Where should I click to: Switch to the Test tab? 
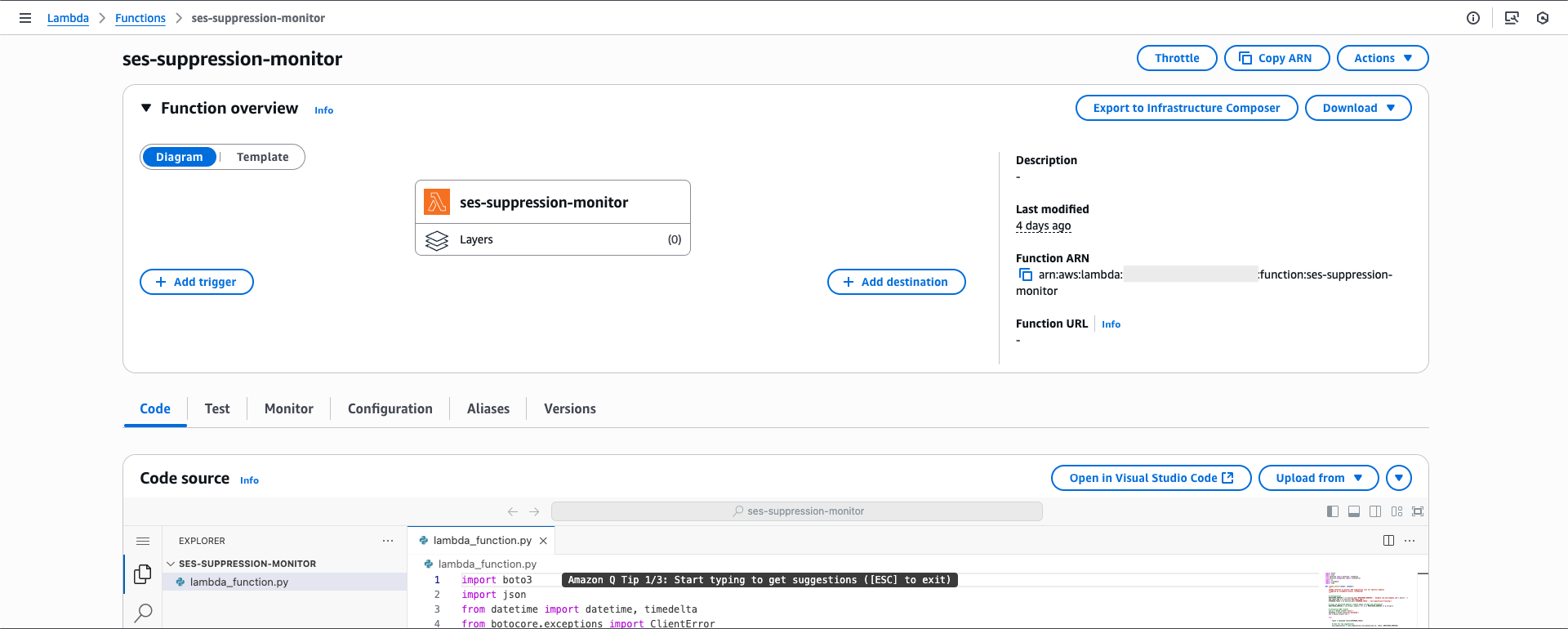click(x=217, y=408)
